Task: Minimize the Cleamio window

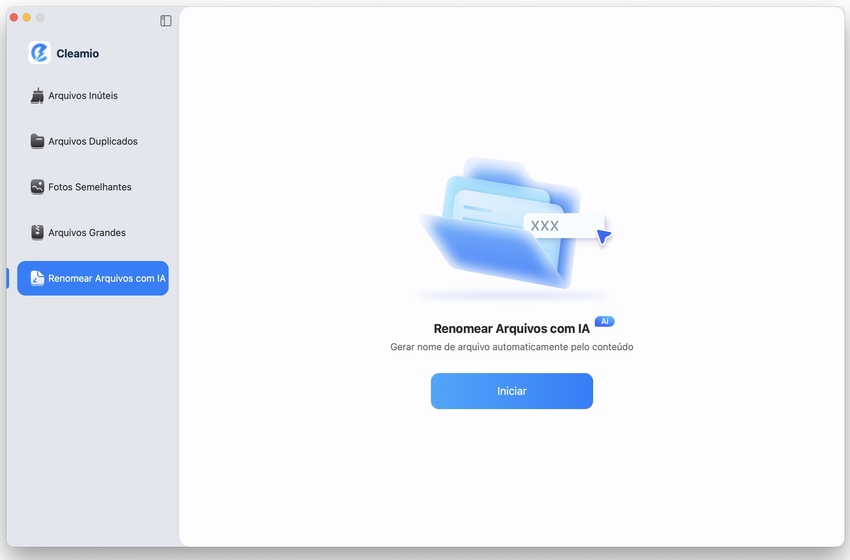Action: (x=27, y=17)
